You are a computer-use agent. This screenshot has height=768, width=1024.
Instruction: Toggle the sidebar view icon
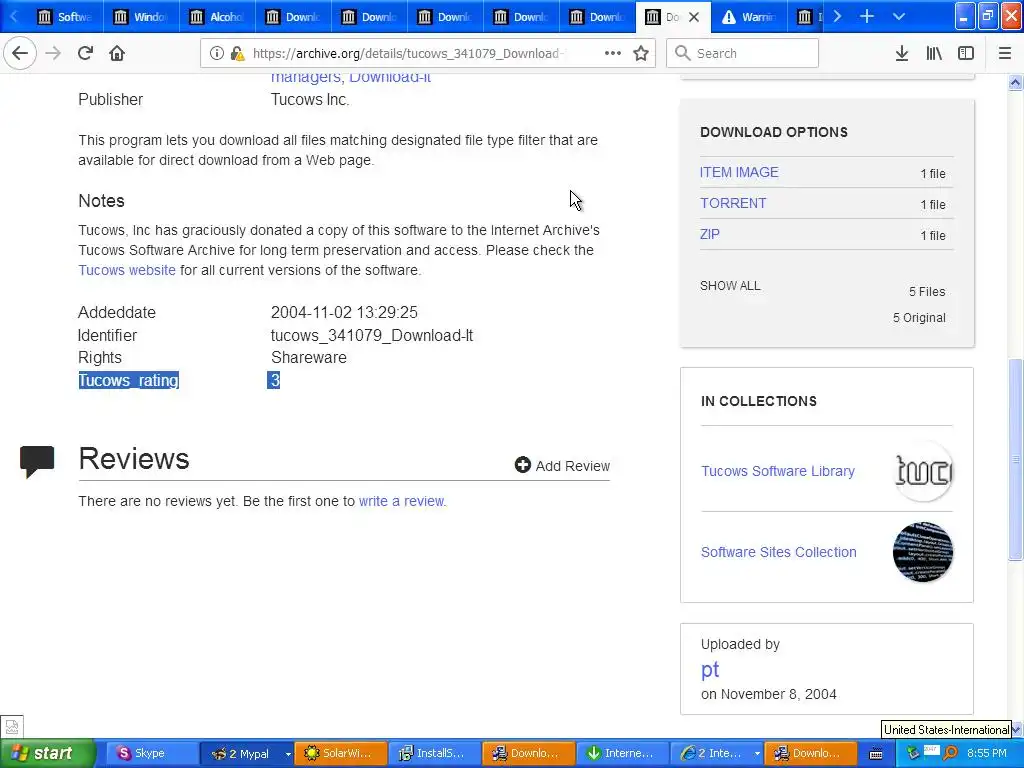[x=966, y=53]
